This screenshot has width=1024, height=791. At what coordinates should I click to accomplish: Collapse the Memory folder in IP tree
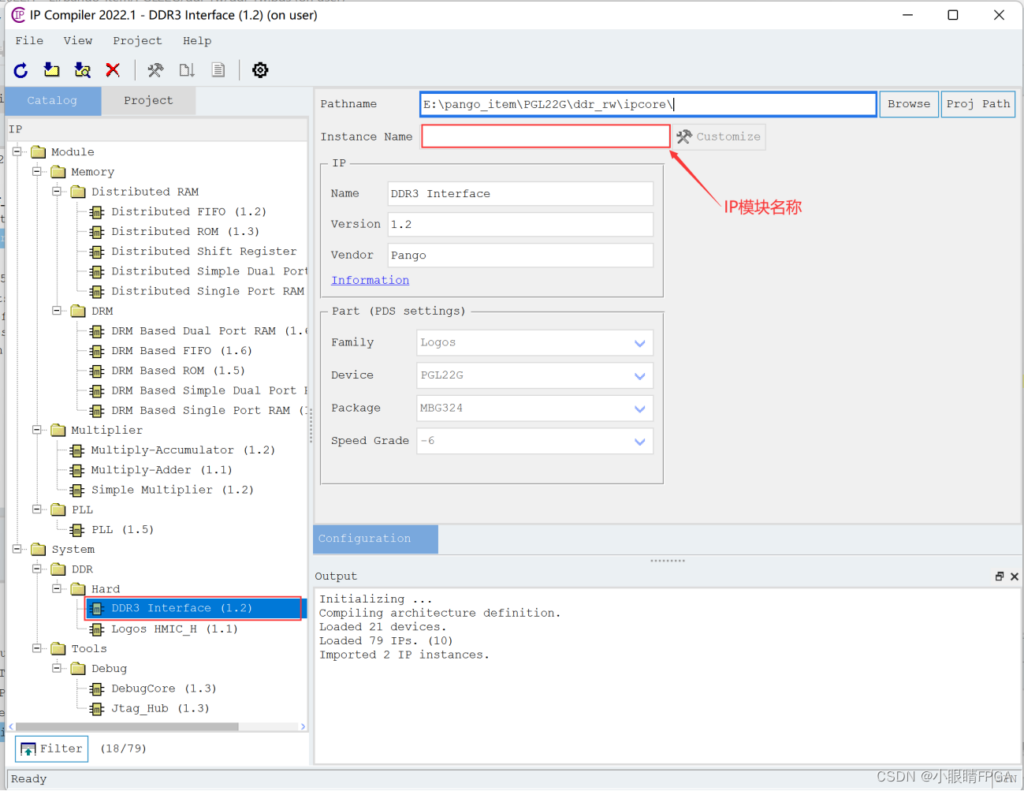pos(37,172)
